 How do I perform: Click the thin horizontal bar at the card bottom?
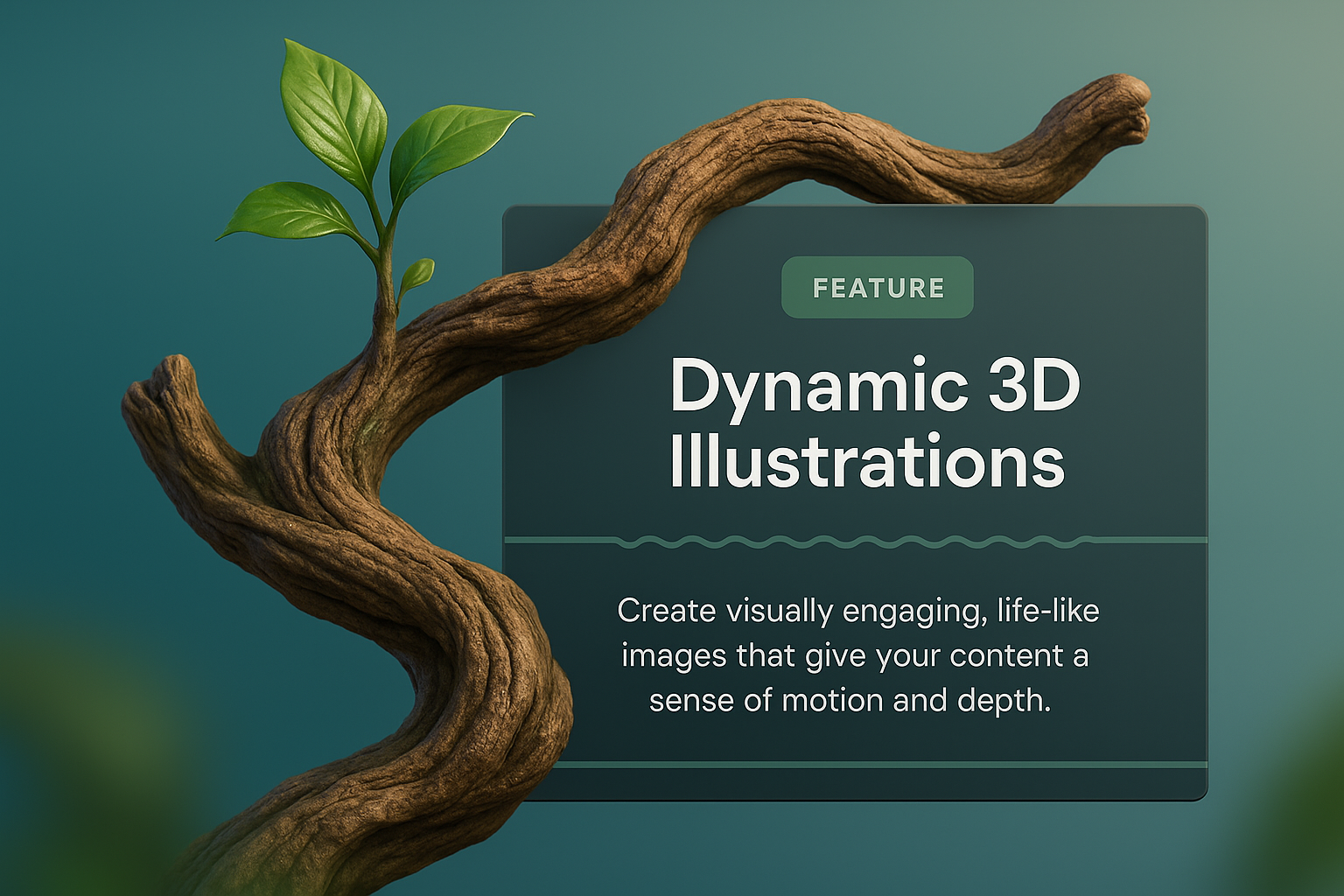pyautogui.click(x=875, y=766)
